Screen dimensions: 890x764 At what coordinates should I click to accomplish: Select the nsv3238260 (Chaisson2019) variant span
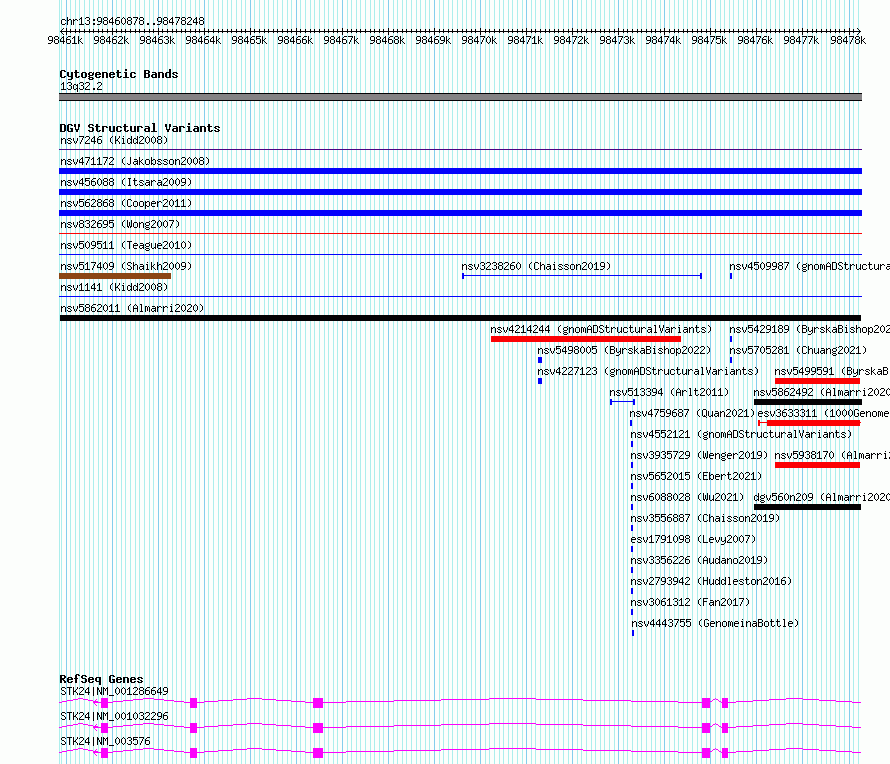582,276
